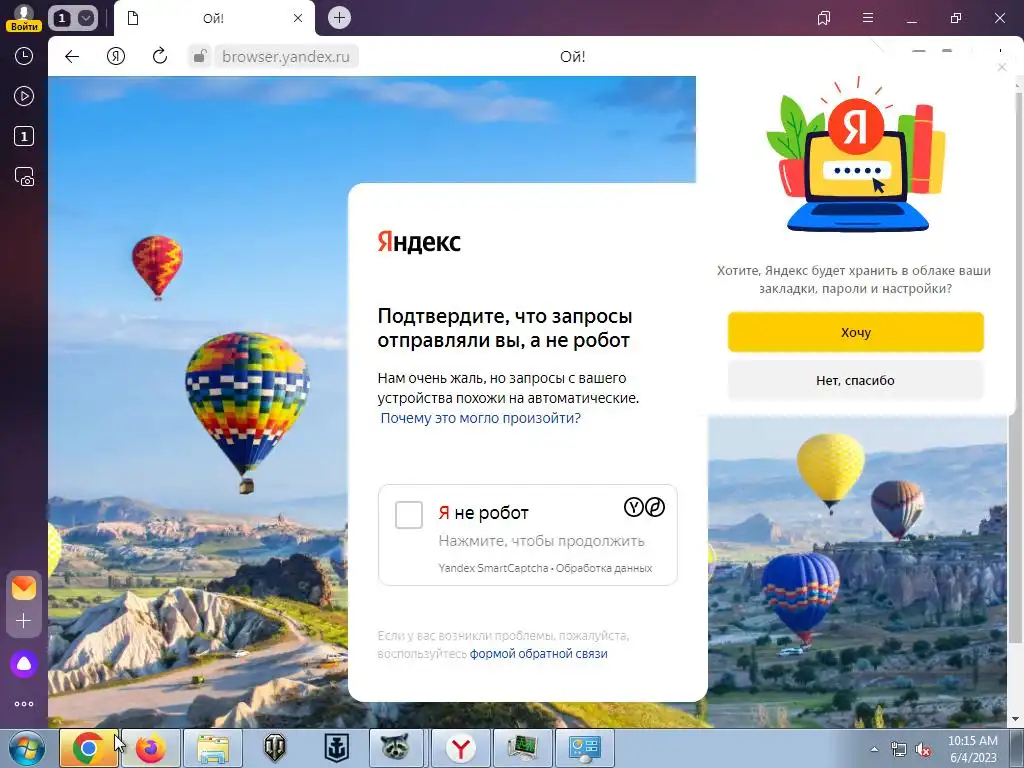Image resolution: width=1024 pixels, height=768 pixels.
Task: Open the Windows Start menu
Action: click(26, 748)
